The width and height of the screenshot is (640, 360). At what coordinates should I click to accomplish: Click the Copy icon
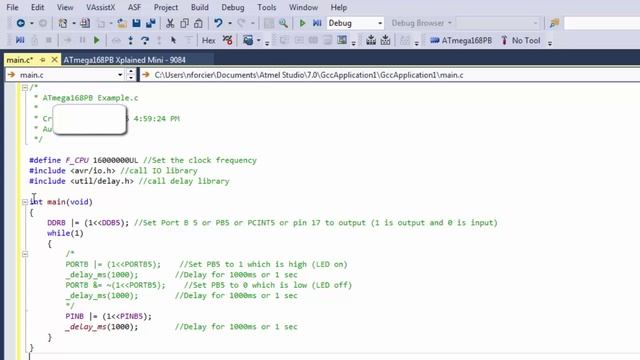pyautogui.click(x=184, y=23)
